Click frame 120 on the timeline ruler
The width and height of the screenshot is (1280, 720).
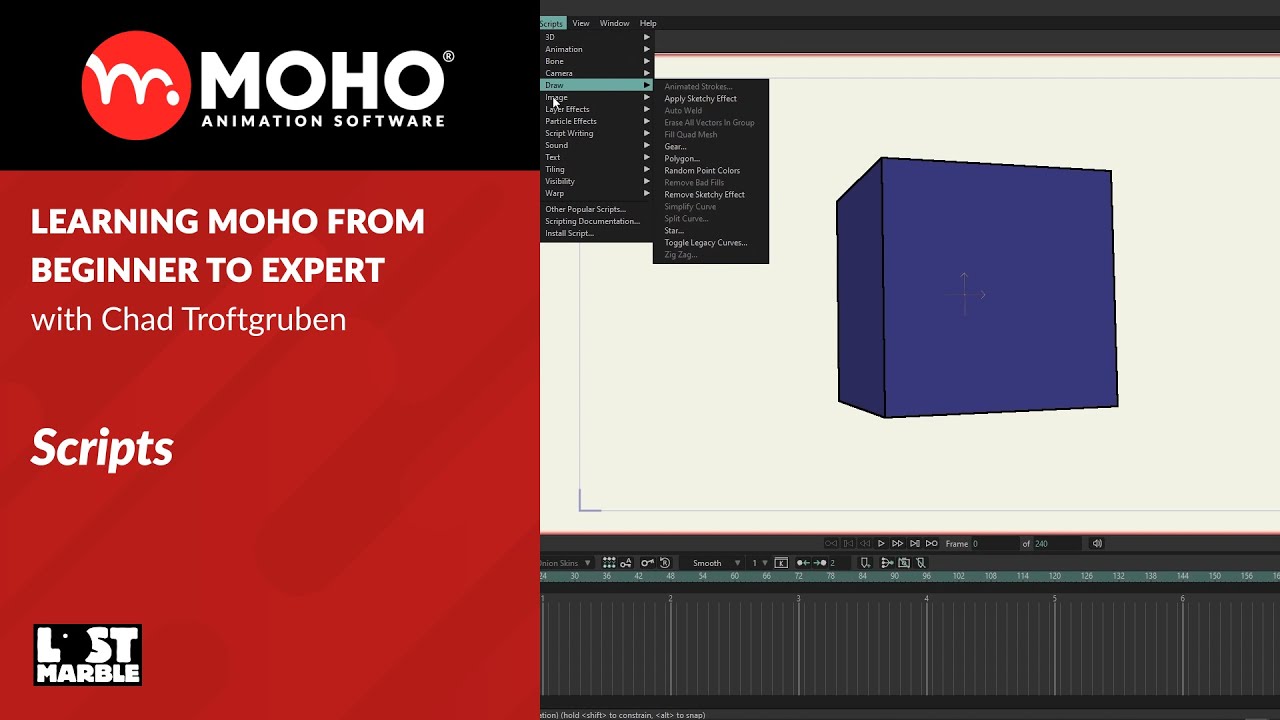click(1054, 576)
